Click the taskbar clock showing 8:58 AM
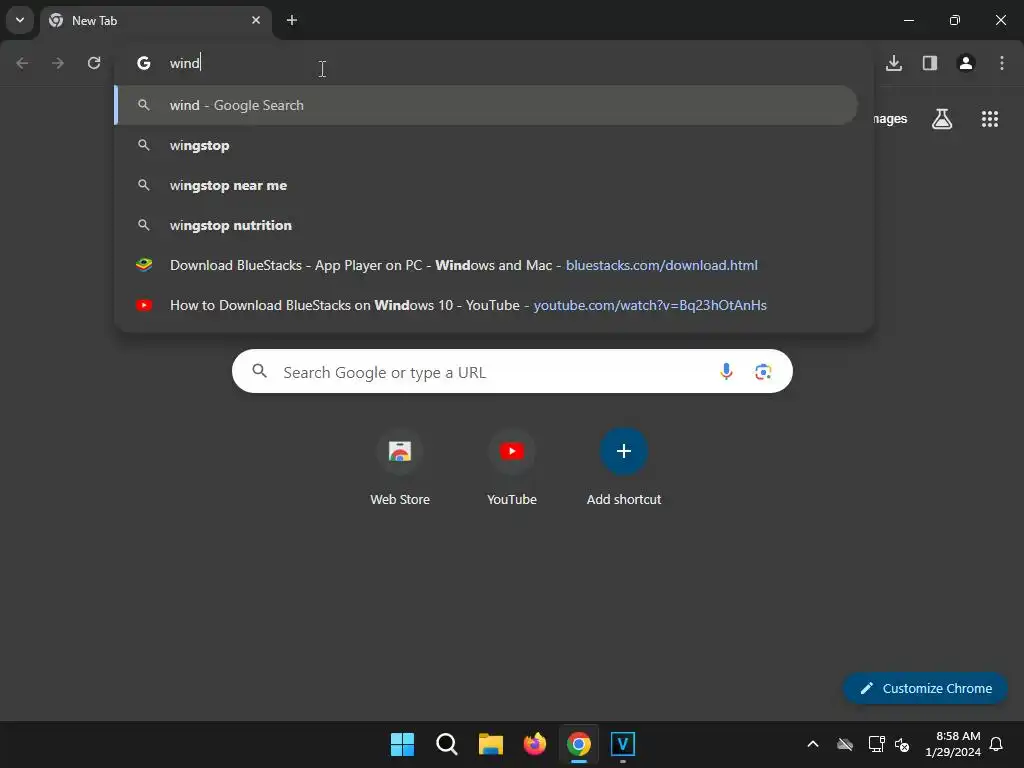Image resolution: width=1024 pixels, height=768 pixels. tap(952, 744)
